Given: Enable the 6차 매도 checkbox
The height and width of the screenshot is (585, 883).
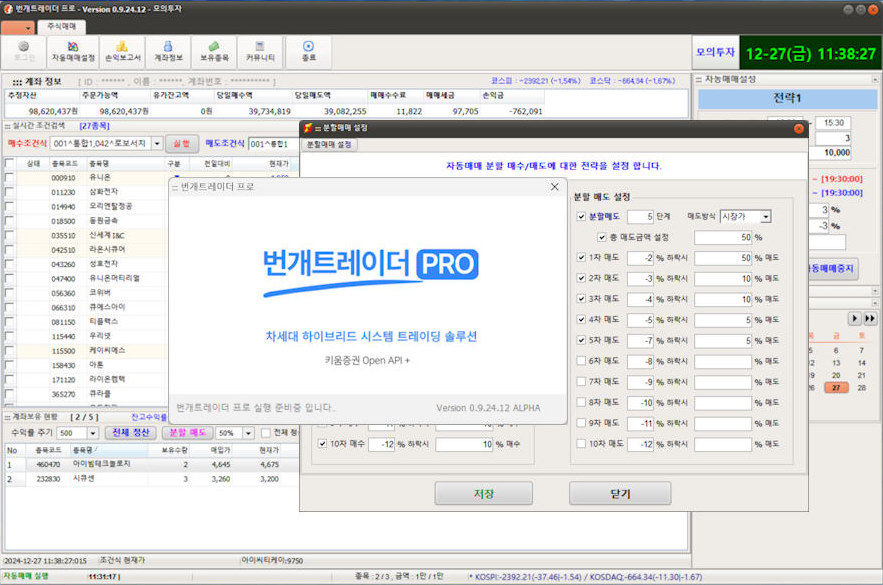Looking at the screenshot, I should click(x=582, y=361).
